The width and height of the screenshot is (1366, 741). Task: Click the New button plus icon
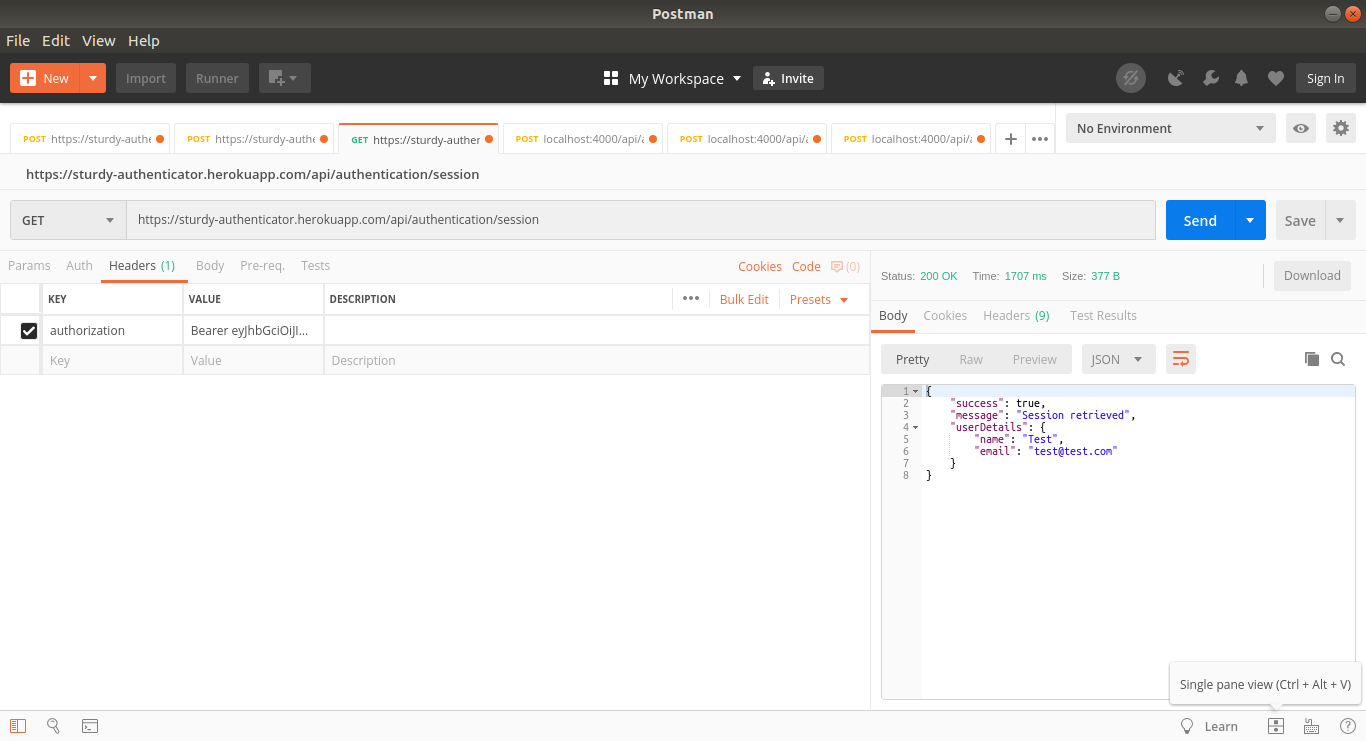(28, 78)
